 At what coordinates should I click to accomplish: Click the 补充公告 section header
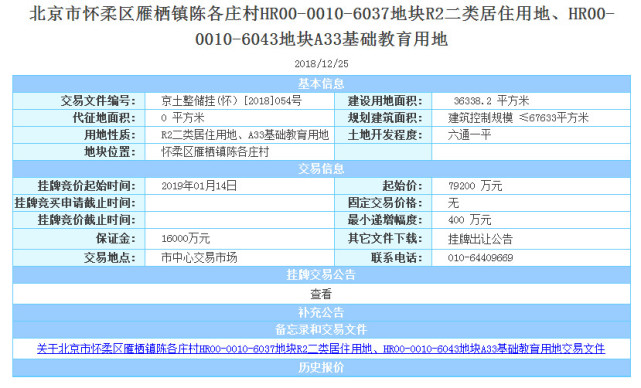[321, 313]
